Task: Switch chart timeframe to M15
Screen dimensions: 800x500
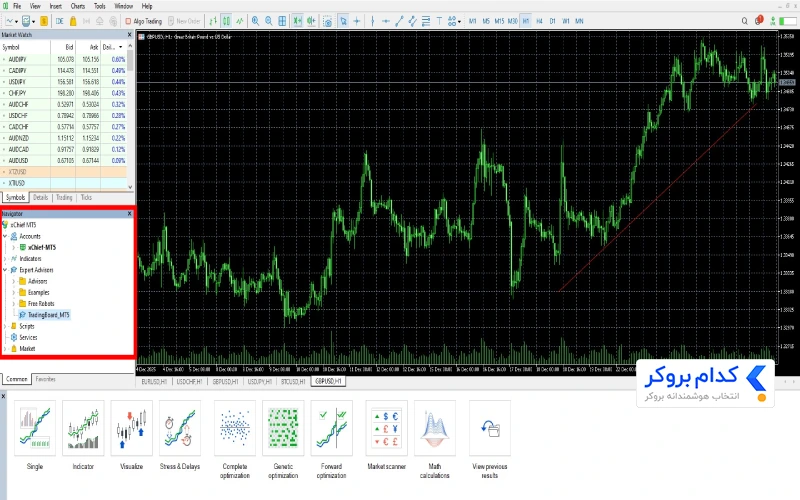Action: (499, 21)
